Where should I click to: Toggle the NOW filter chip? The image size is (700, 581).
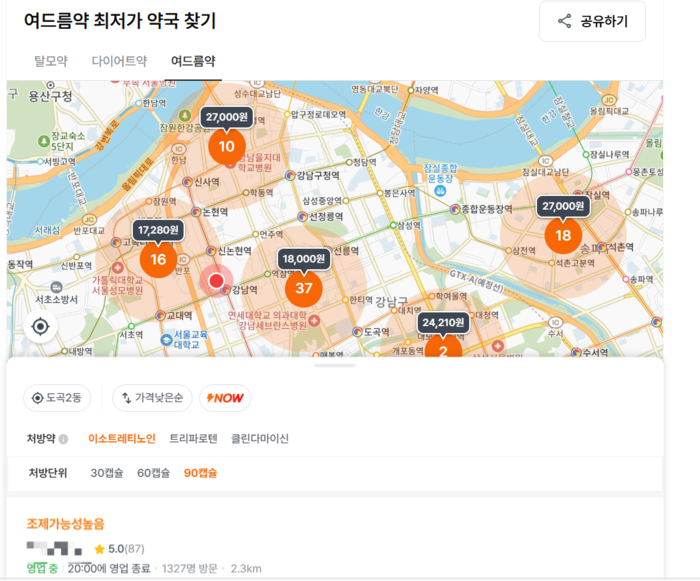pyautogui.click(x=225, y=398)
